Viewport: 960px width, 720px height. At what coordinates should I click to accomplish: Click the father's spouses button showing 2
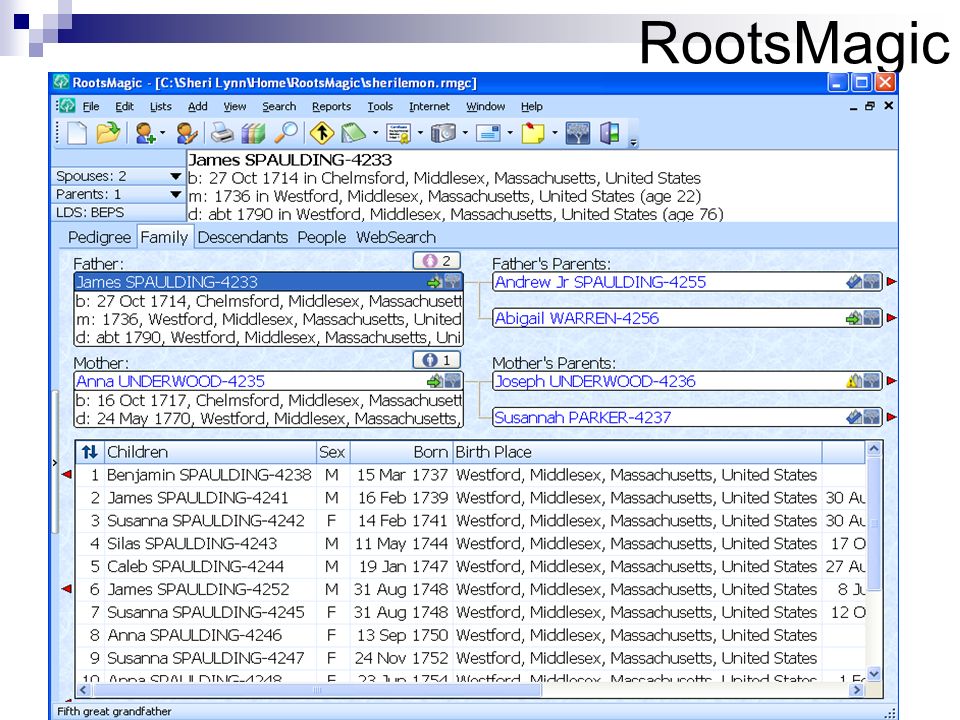click(437, 261)
